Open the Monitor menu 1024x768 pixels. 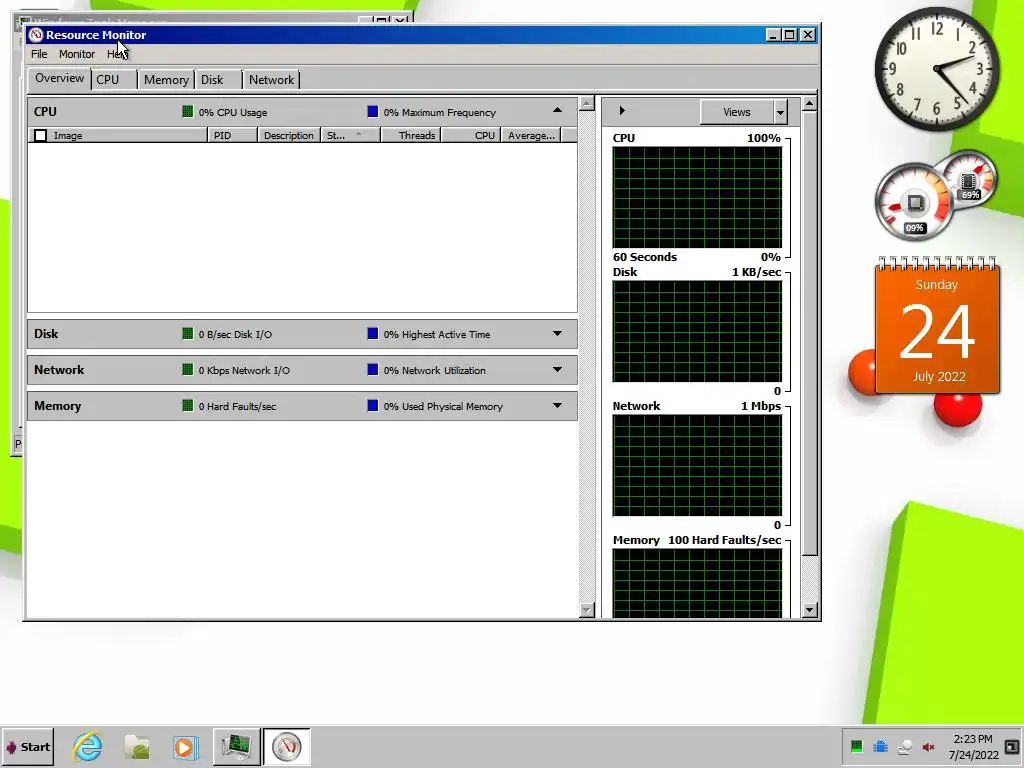[x=76, y=54]
